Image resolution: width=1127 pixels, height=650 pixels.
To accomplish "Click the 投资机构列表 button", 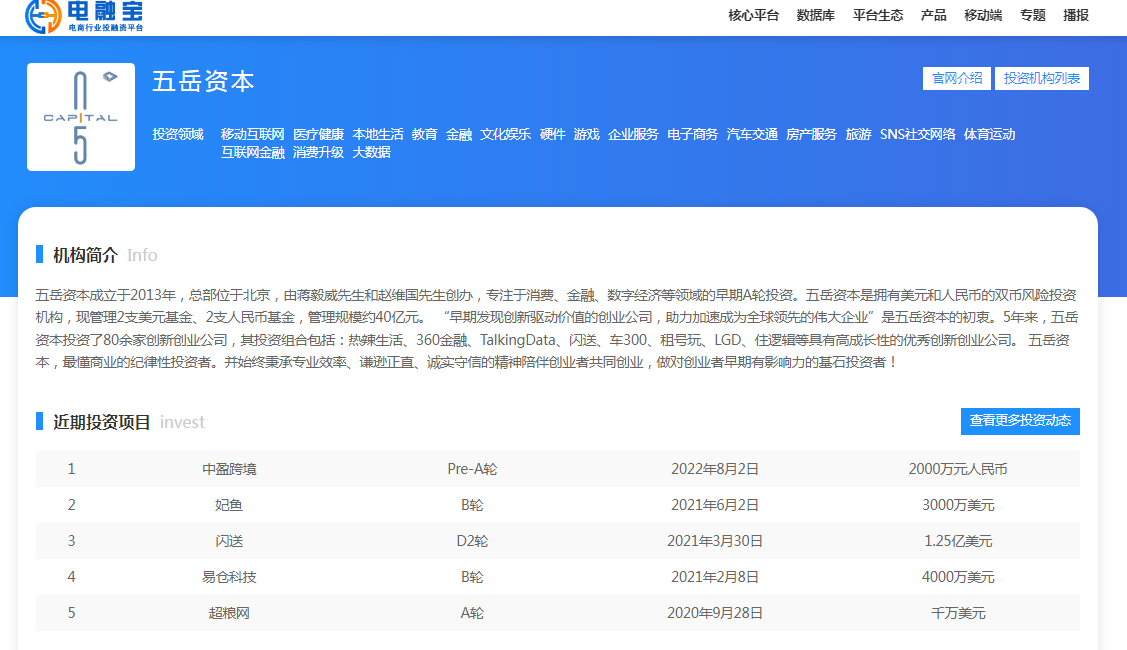I will click(1041, 78).
